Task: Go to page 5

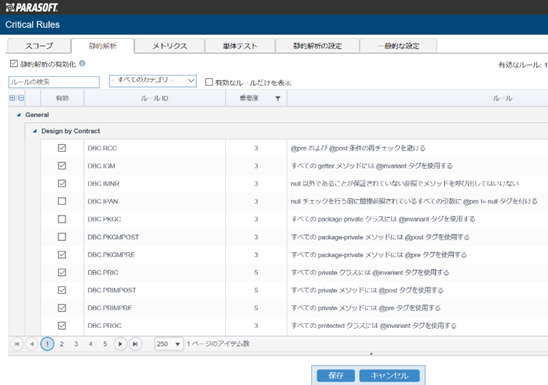Action: coord(105,344)
